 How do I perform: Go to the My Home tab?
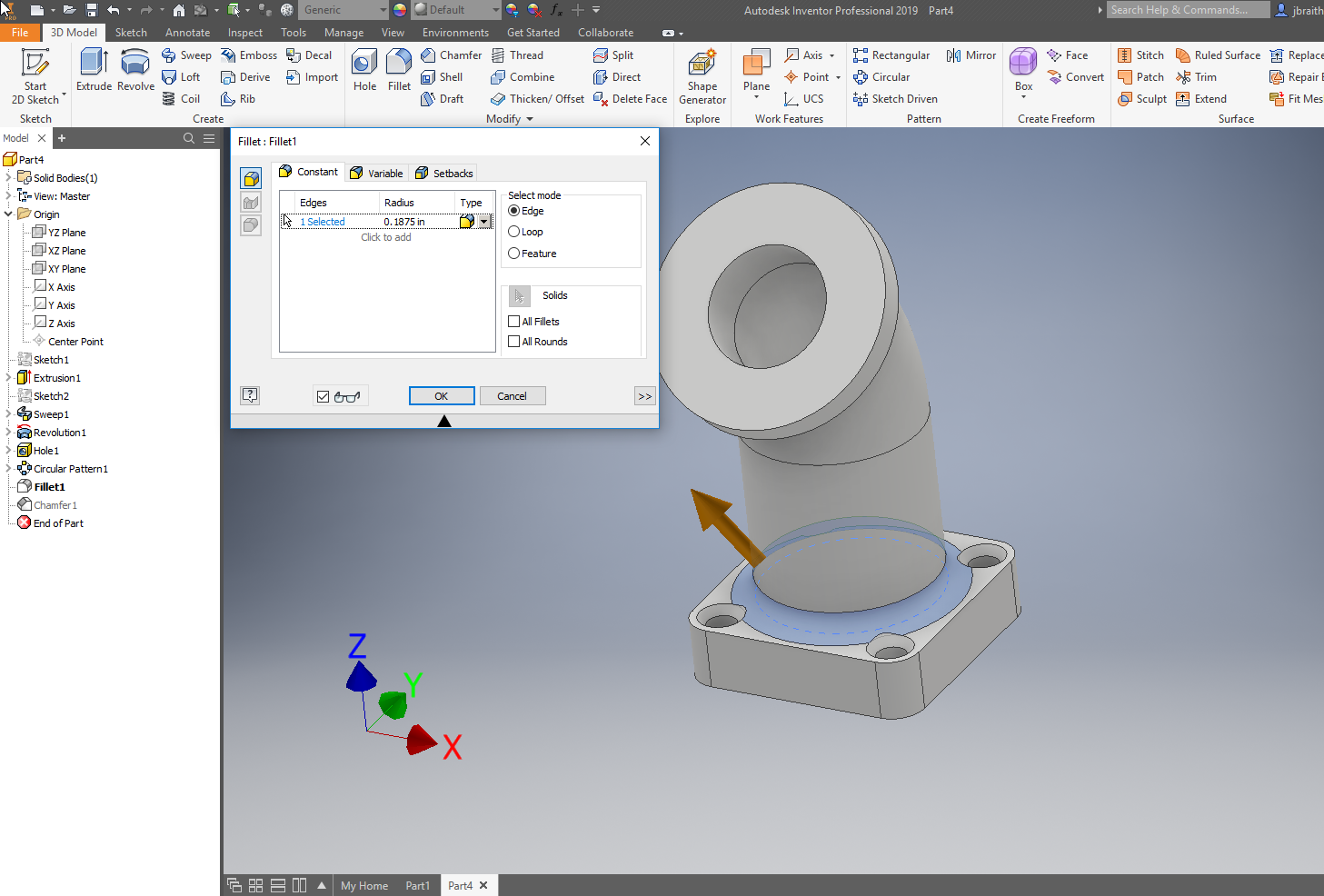click(x=364, y=886)
